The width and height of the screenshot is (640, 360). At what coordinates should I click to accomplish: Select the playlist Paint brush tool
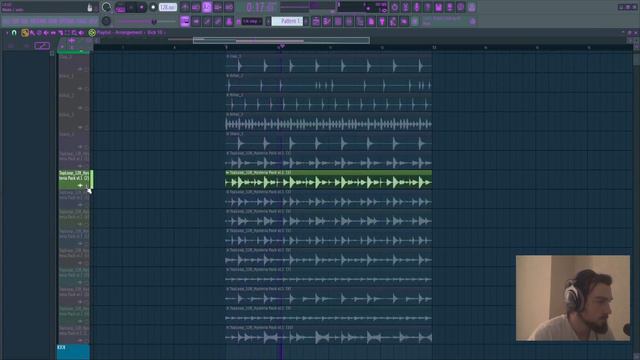coord(32,33)
